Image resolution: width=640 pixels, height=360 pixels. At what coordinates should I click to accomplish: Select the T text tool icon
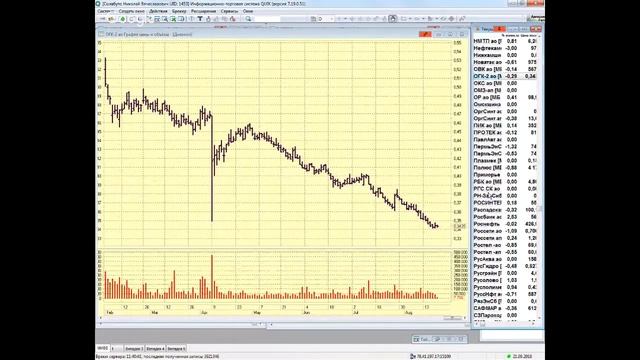[x=200, y=19]
